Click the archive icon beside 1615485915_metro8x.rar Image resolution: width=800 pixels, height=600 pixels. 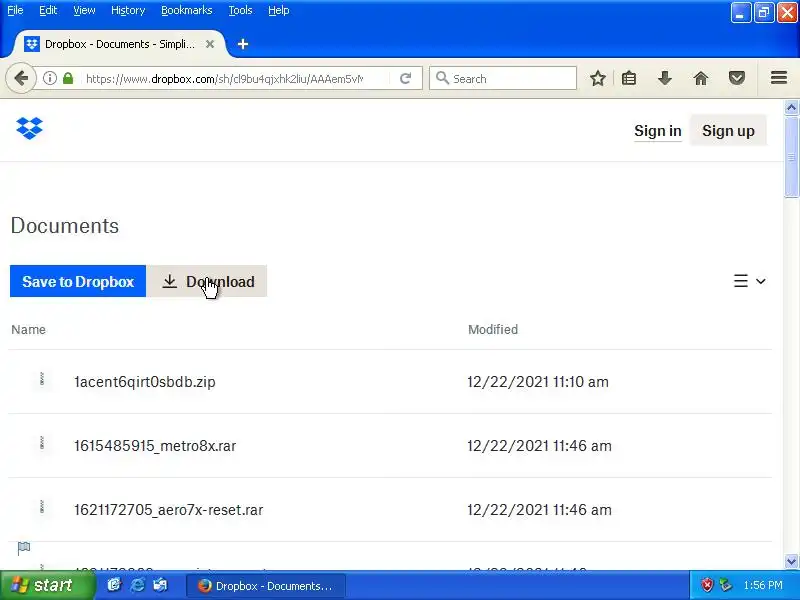[x=42, y=443]
